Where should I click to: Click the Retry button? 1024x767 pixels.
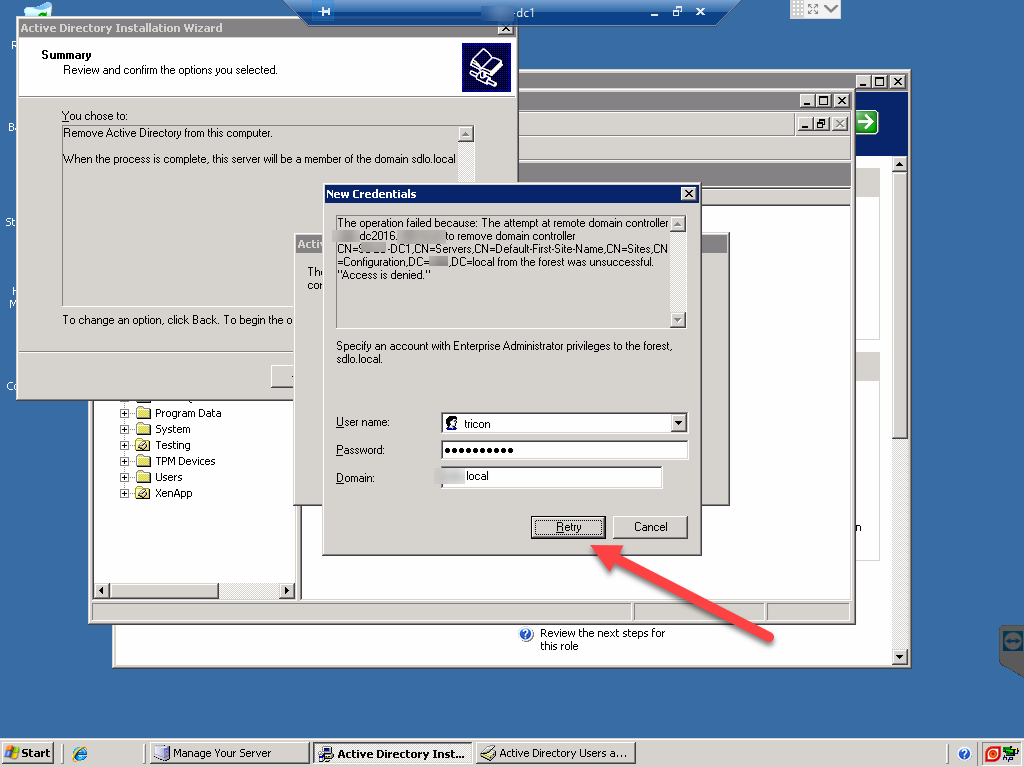click(568, 527)
